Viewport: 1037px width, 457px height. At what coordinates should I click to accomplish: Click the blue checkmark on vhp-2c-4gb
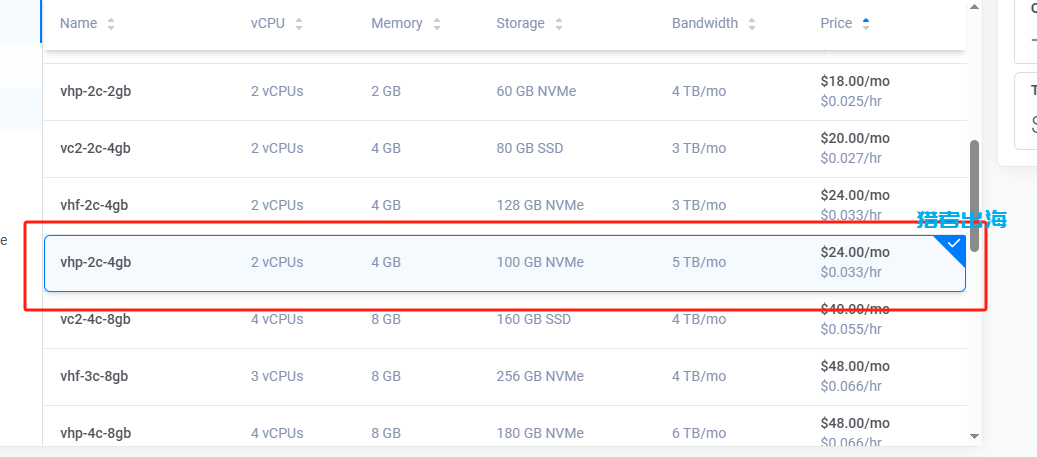[x=953, y=244]
